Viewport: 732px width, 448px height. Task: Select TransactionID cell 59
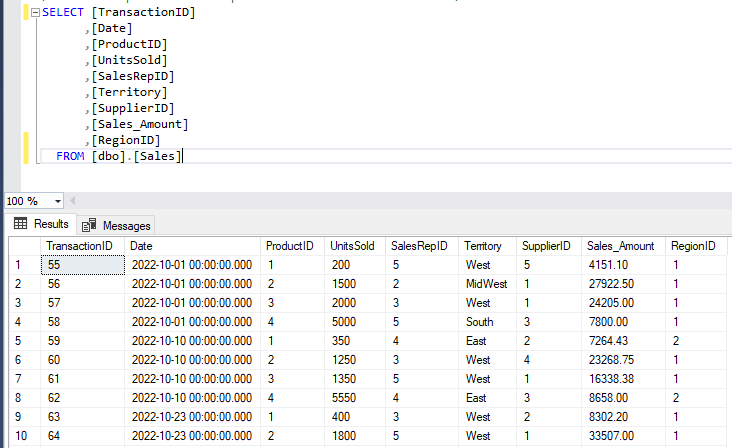click(x=83, y=341)
